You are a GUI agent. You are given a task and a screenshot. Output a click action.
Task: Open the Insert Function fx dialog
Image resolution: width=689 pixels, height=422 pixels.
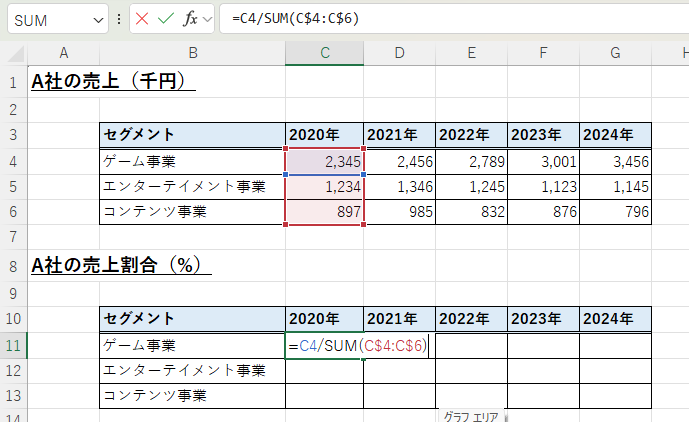click(189, 20)
